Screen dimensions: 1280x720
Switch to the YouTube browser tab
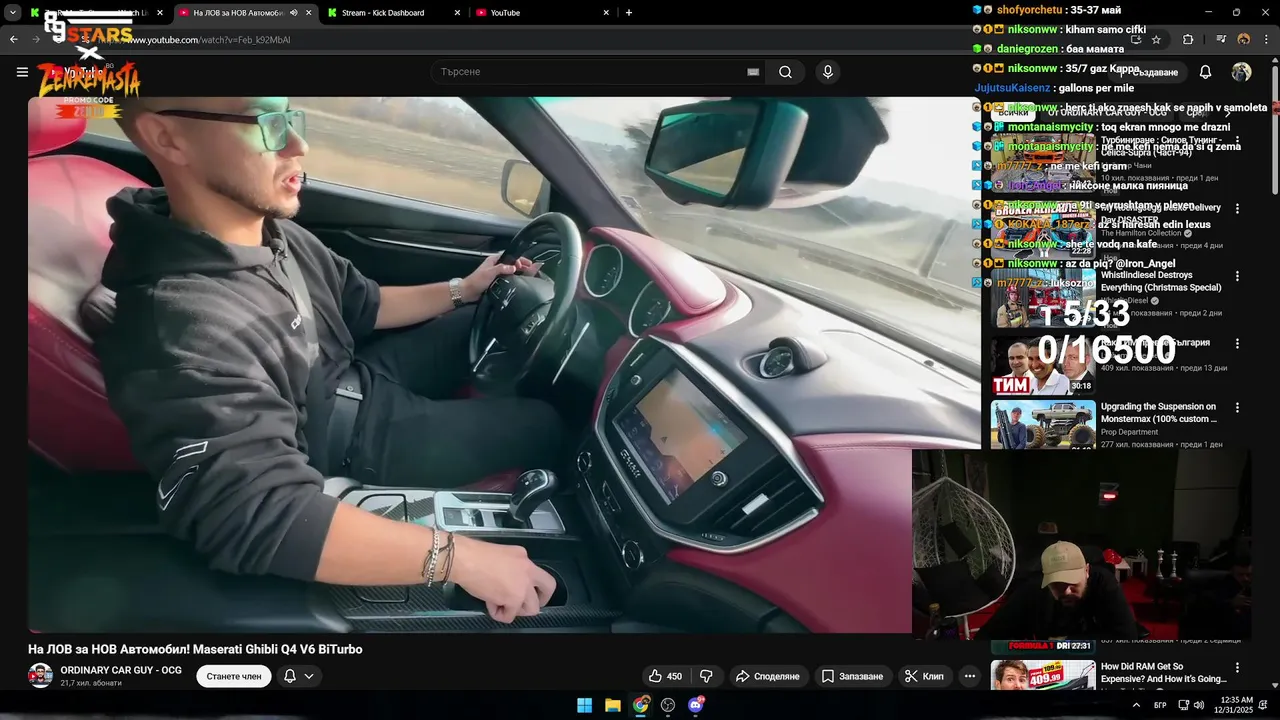[x=541, y=13]
